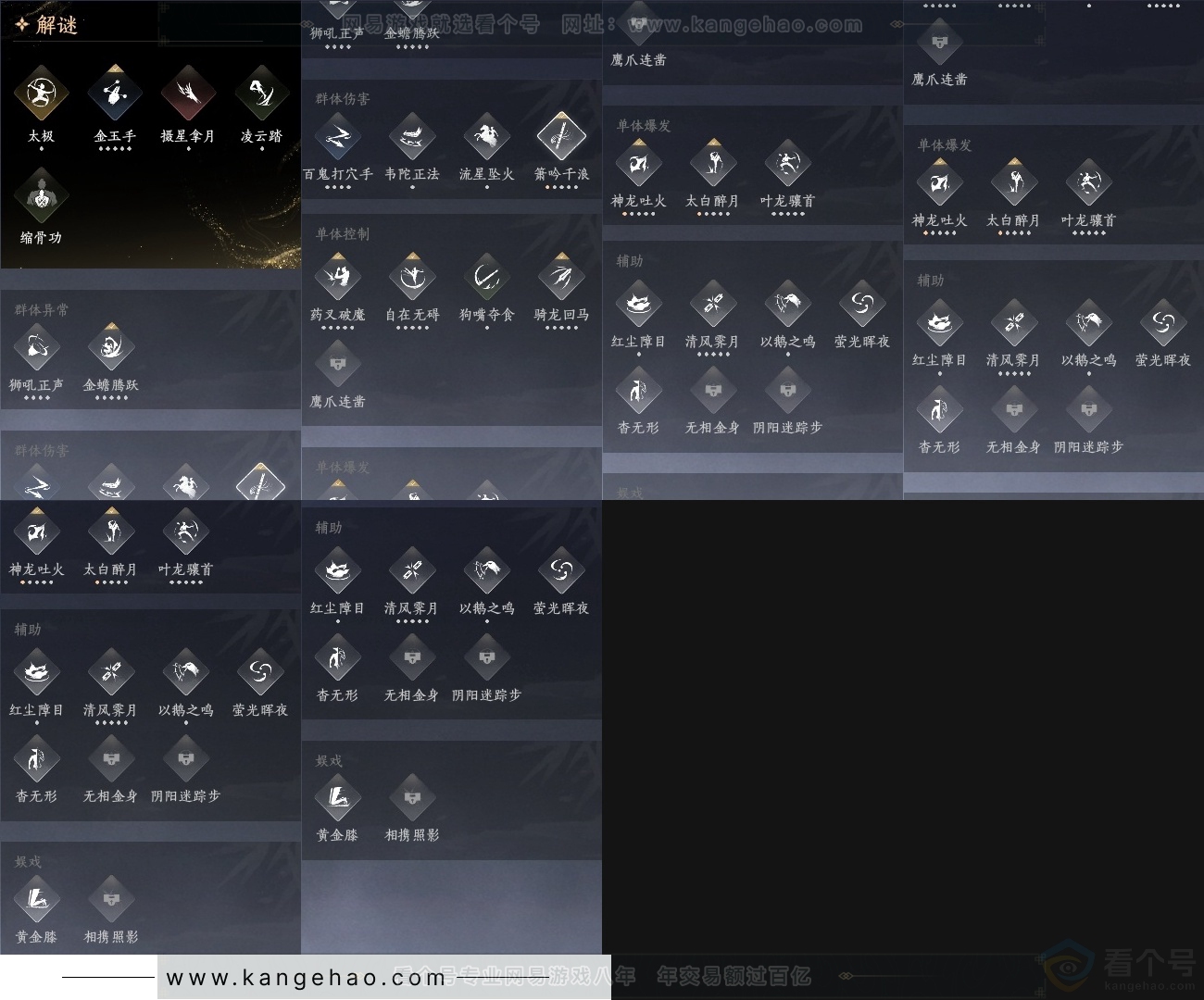Select the 骑龙回马 skill icon
This screenshot has height=1000, width=1204.
pos(561,277)
